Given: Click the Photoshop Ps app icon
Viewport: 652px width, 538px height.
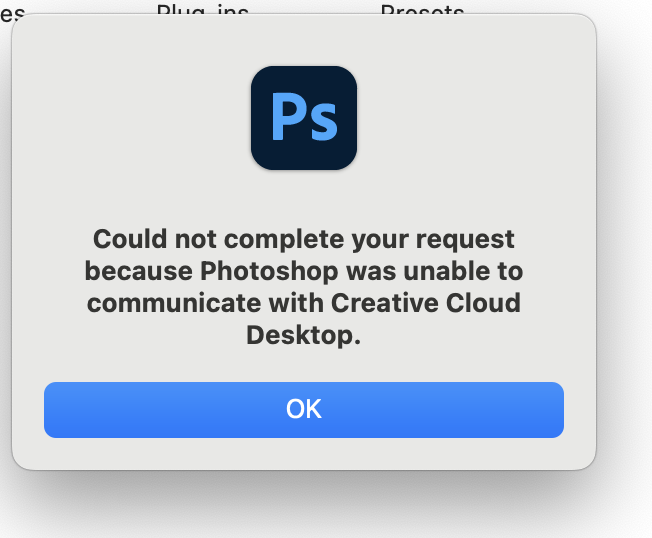Looking at the screenshot, I should point(304,118).
